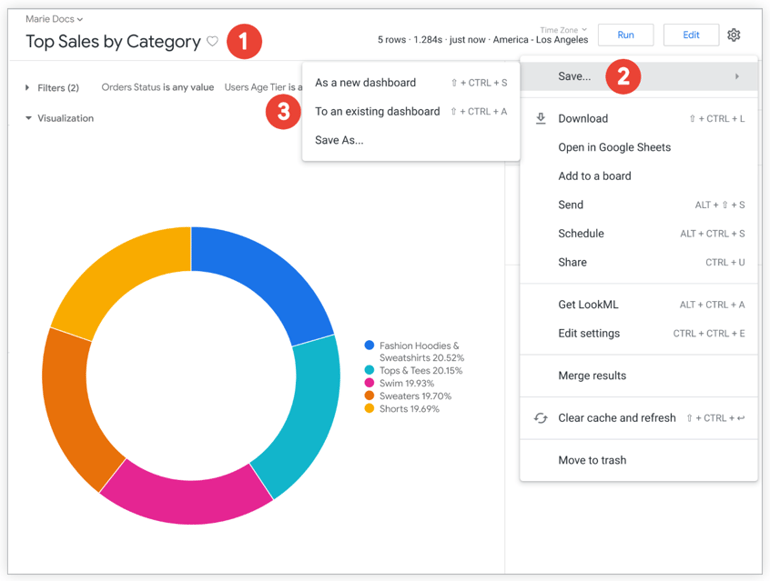Select the Save... menu item
770x581 pixels.
pyautogui.click(x=638, y=76)
